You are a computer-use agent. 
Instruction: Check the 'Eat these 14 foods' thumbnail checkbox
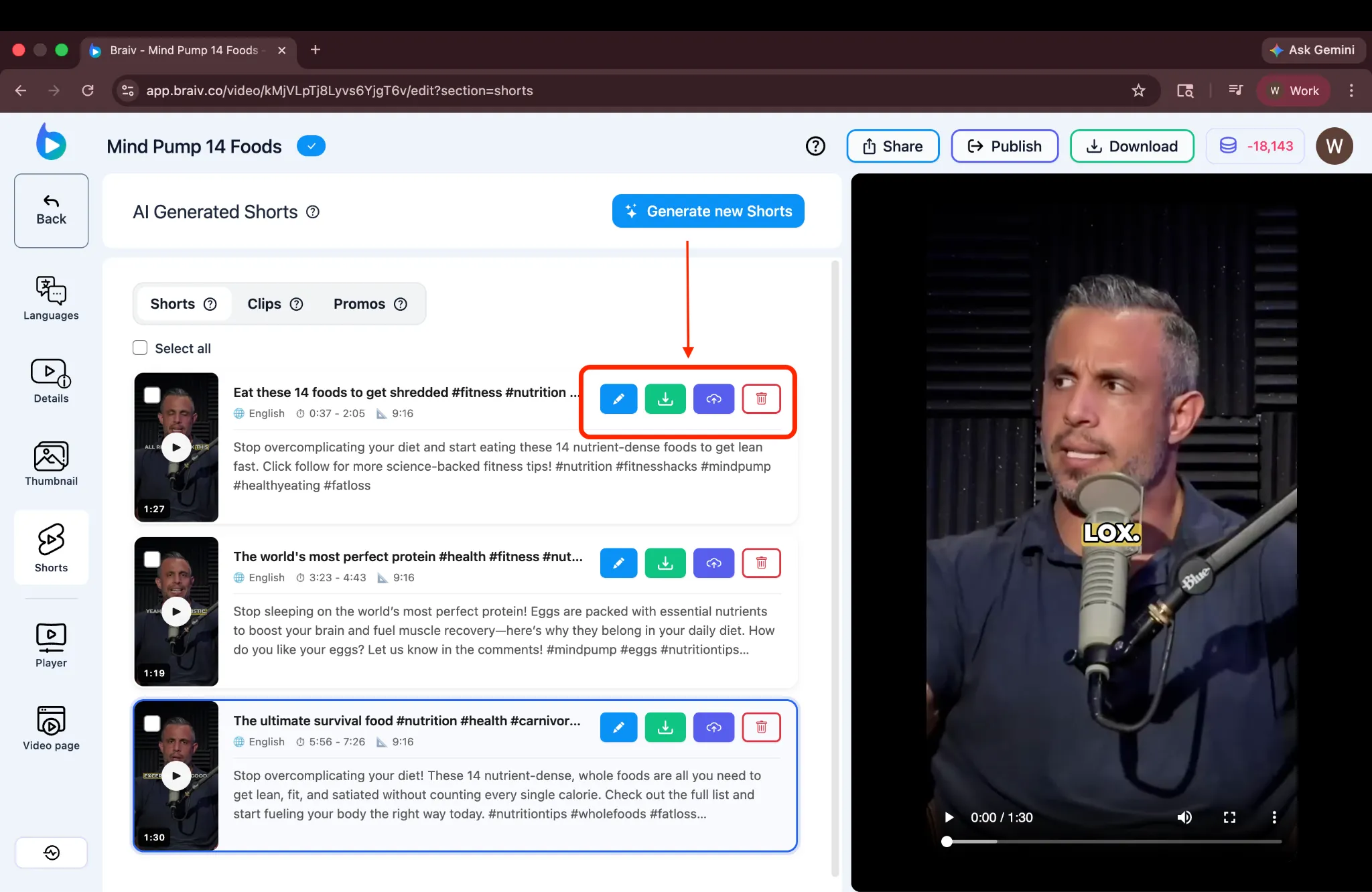(152, 395)
